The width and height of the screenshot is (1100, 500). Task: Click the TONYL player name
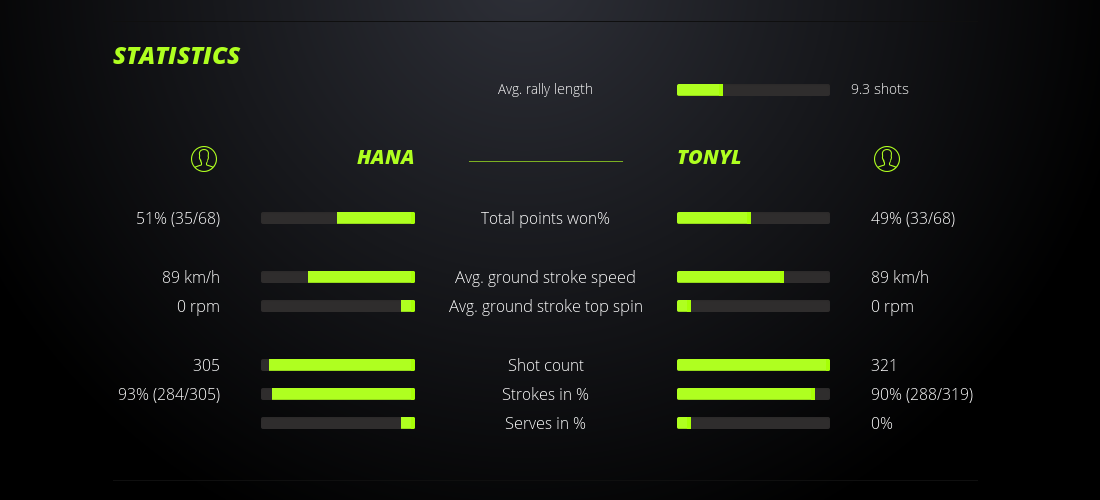(709, 157)
